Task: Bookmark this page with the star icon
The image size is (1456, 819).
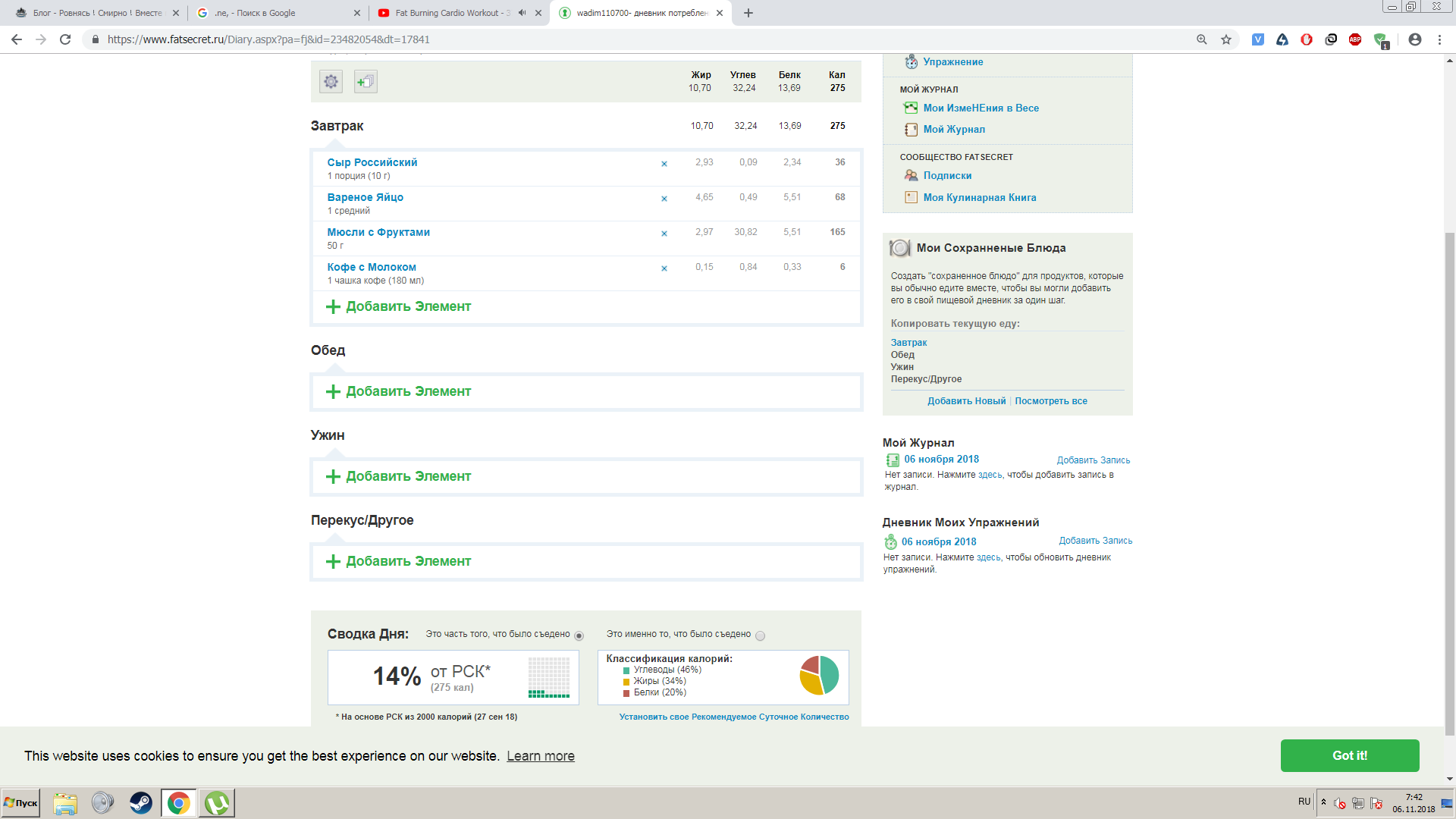Action: [x=1226, y=39]
